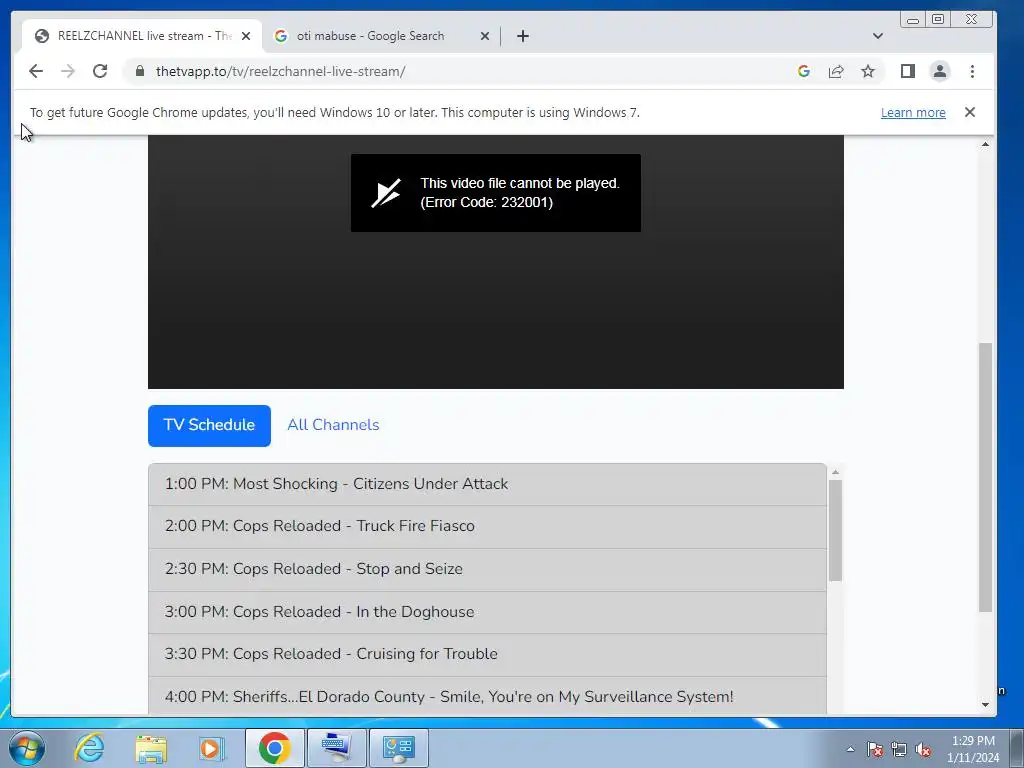Close the REELZCHANNEL live stream tab

246,36
